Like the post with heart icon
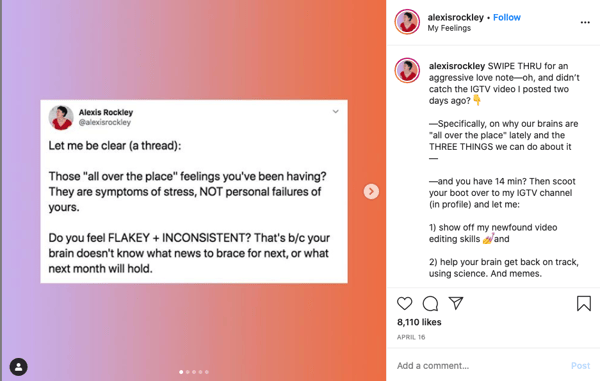Image resolution: width=600 pixels, height=381 pixels. [404, 303]
